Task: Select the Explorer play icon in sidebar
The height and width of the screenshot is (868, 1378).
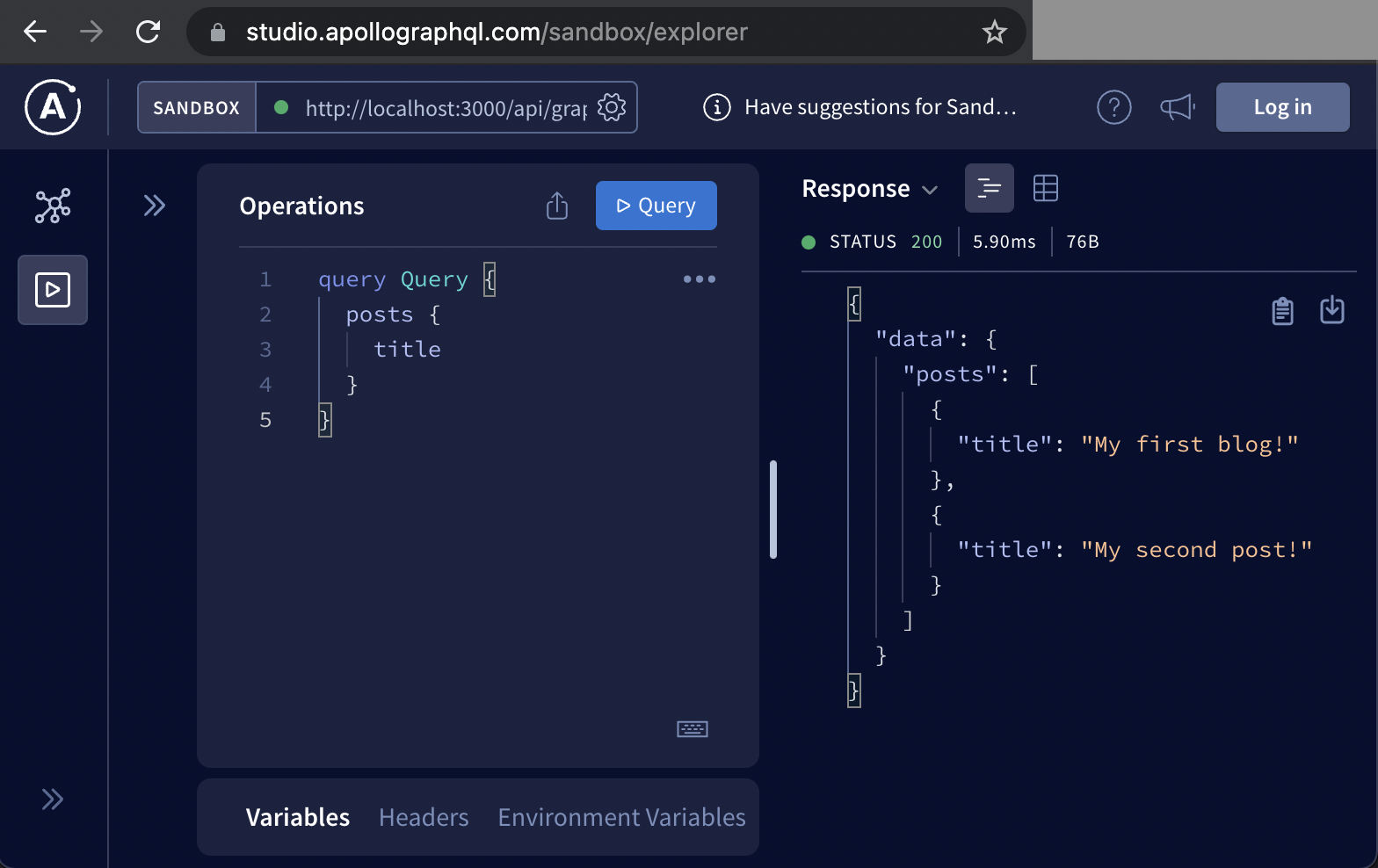Action: tap(53, 290)
